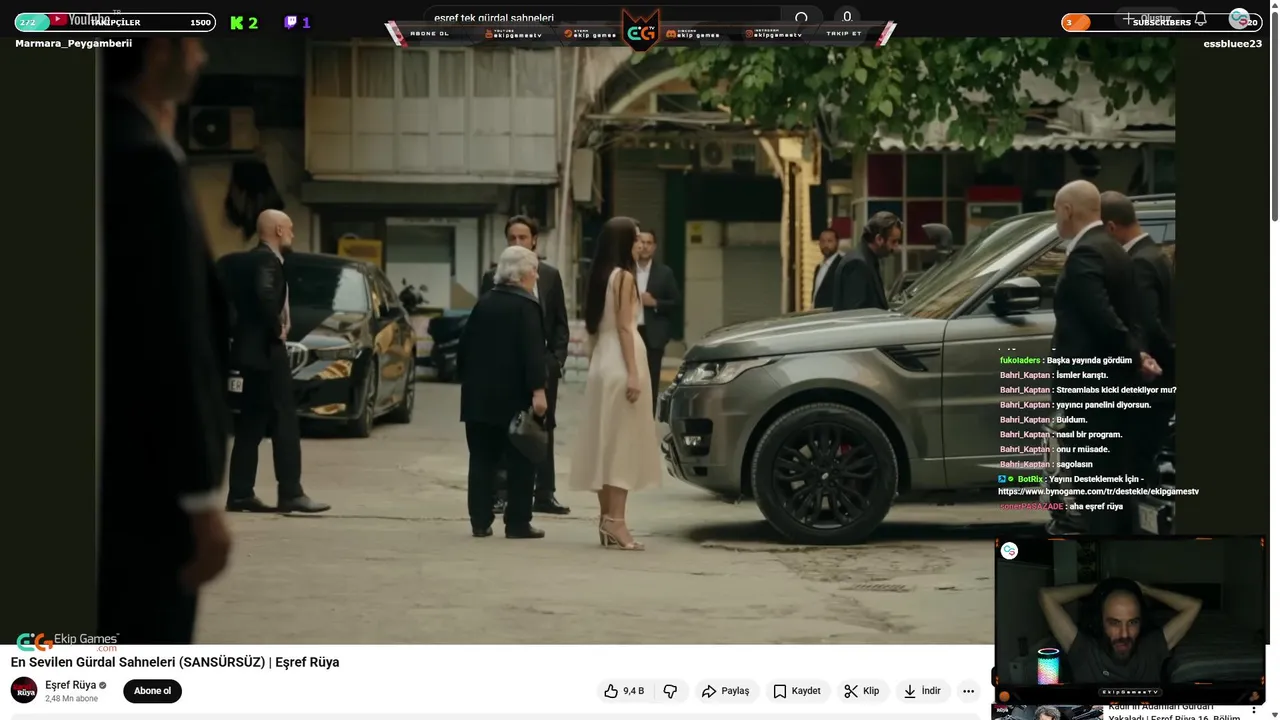Click the 2,48 Mn abone subscriber count
The image size is (1280, 720).
coord(71,699)
